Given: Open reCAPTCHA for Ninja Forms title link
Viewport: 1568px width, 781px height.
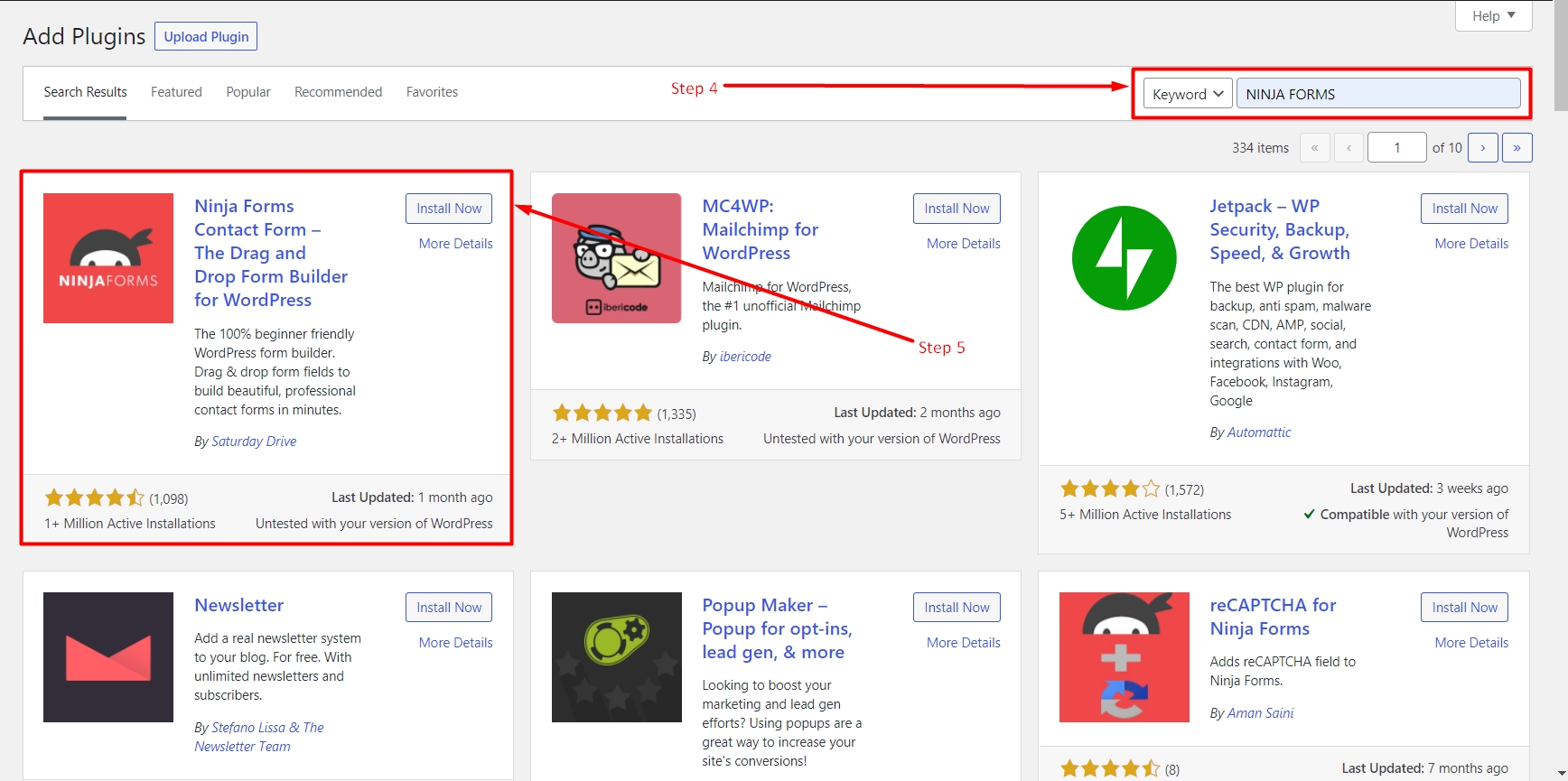Looking at the screenshot, I should pos(1273,617).
